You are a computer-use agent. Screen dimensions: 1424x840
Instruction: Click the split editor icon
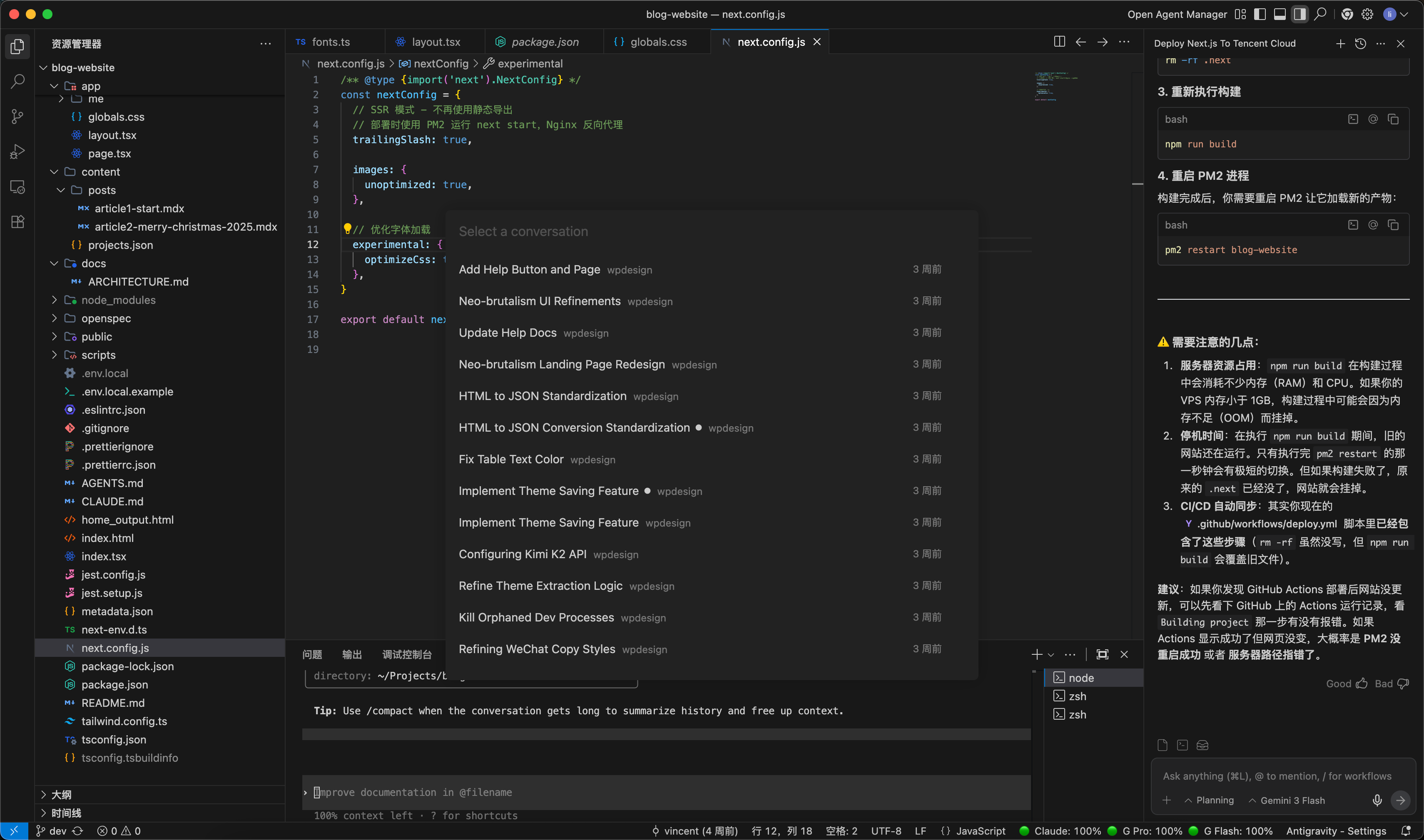coord(1059,42)
